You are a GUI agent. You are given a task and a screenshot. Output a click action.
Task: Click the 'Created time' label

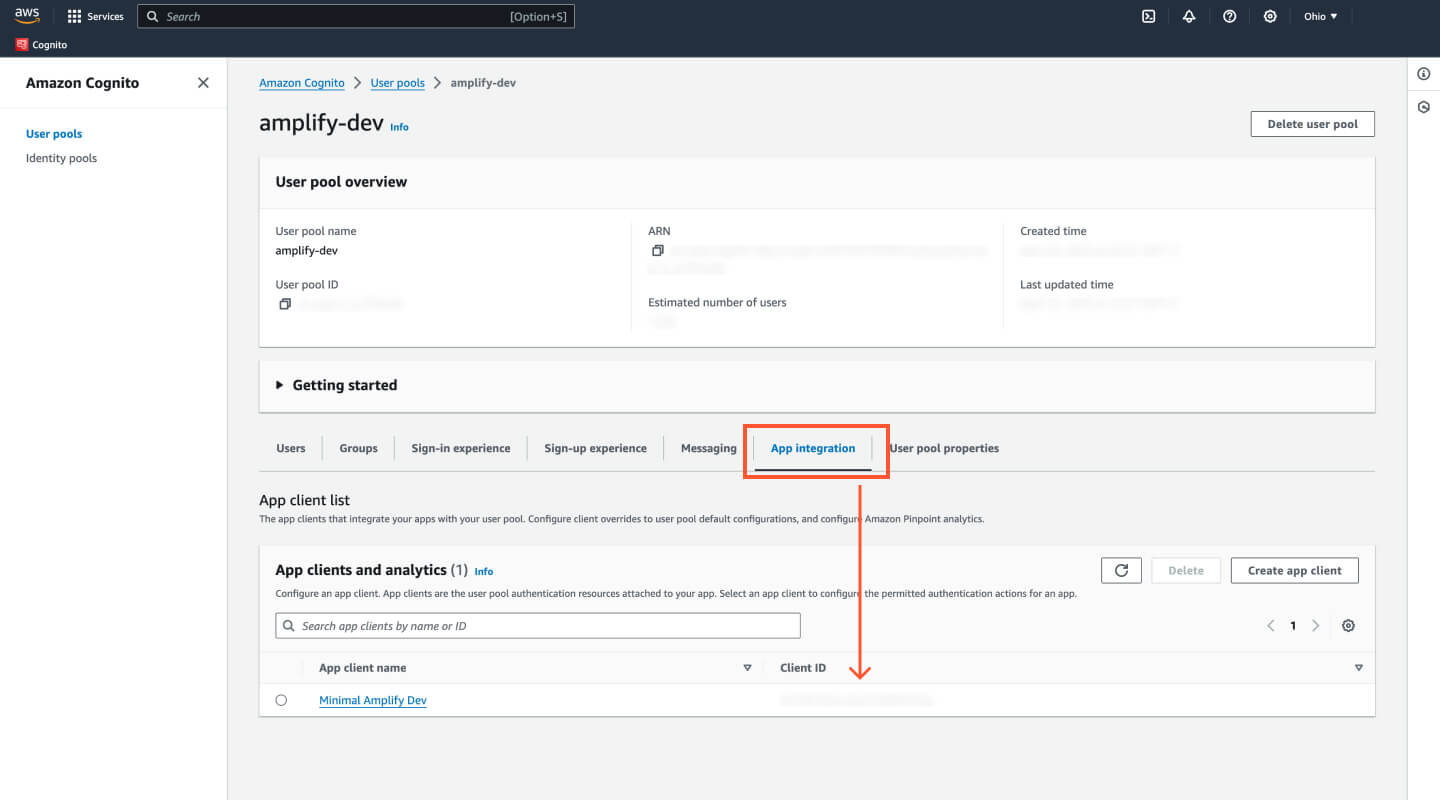tap(1053, 231)
